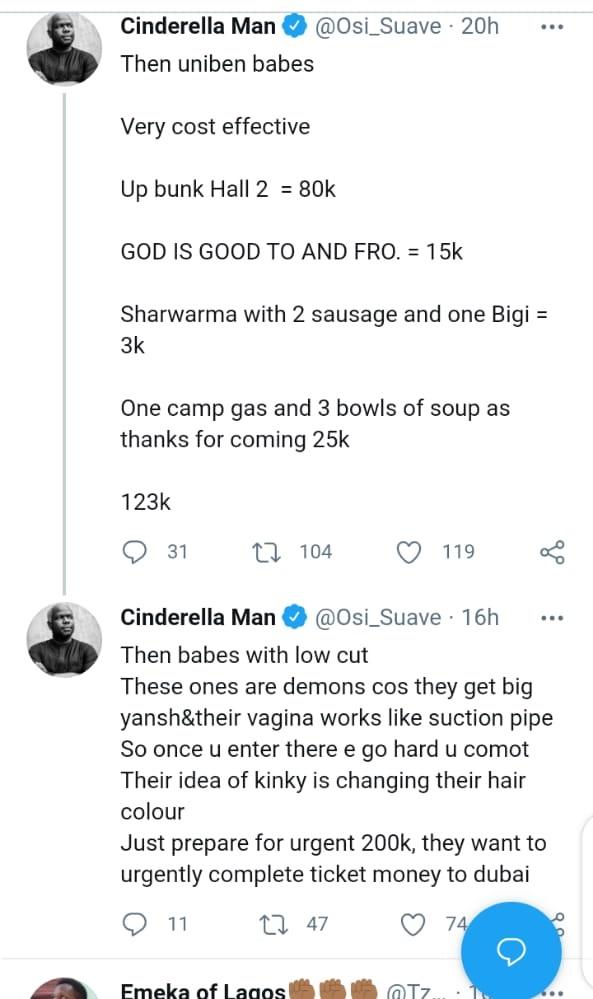Tap the profile avatar on the second tweet
Screen dimensions: 593x999
click(63, 638)
